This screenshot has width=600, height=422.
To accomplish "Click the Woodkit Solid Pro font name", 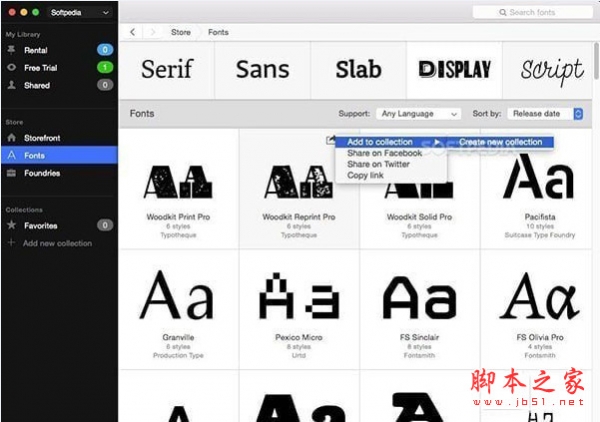I will (x=419, y=217).
